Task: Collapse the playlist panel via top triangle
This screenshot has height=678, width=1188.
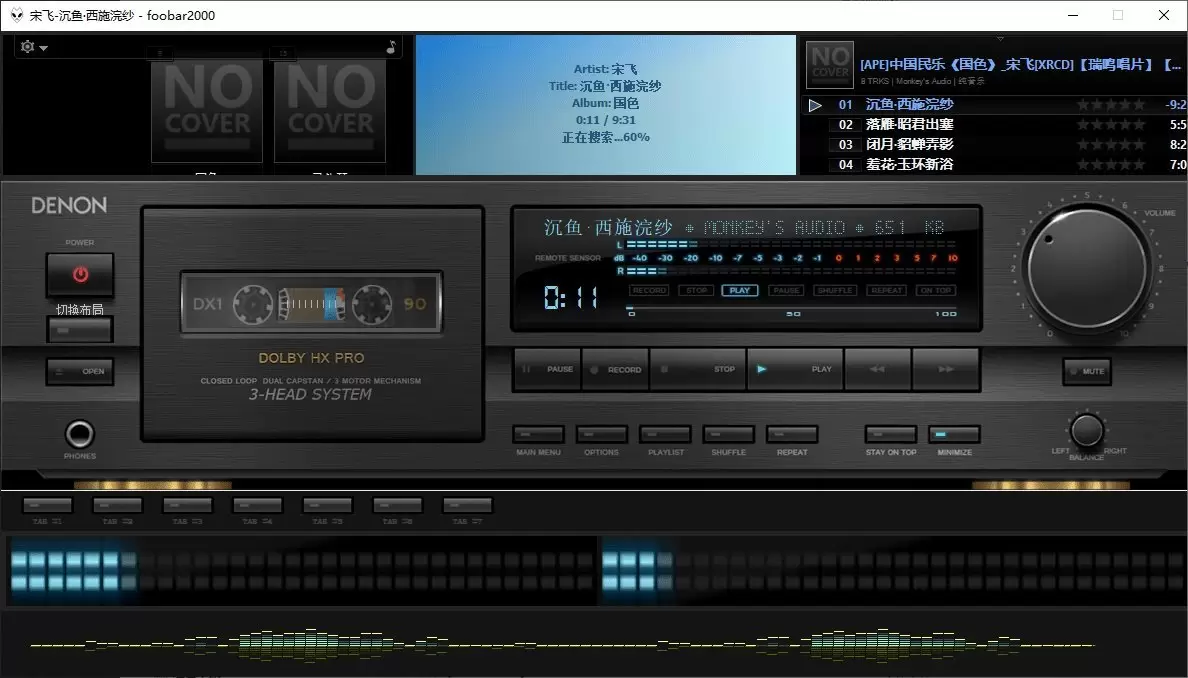Action: [1000, 39]
